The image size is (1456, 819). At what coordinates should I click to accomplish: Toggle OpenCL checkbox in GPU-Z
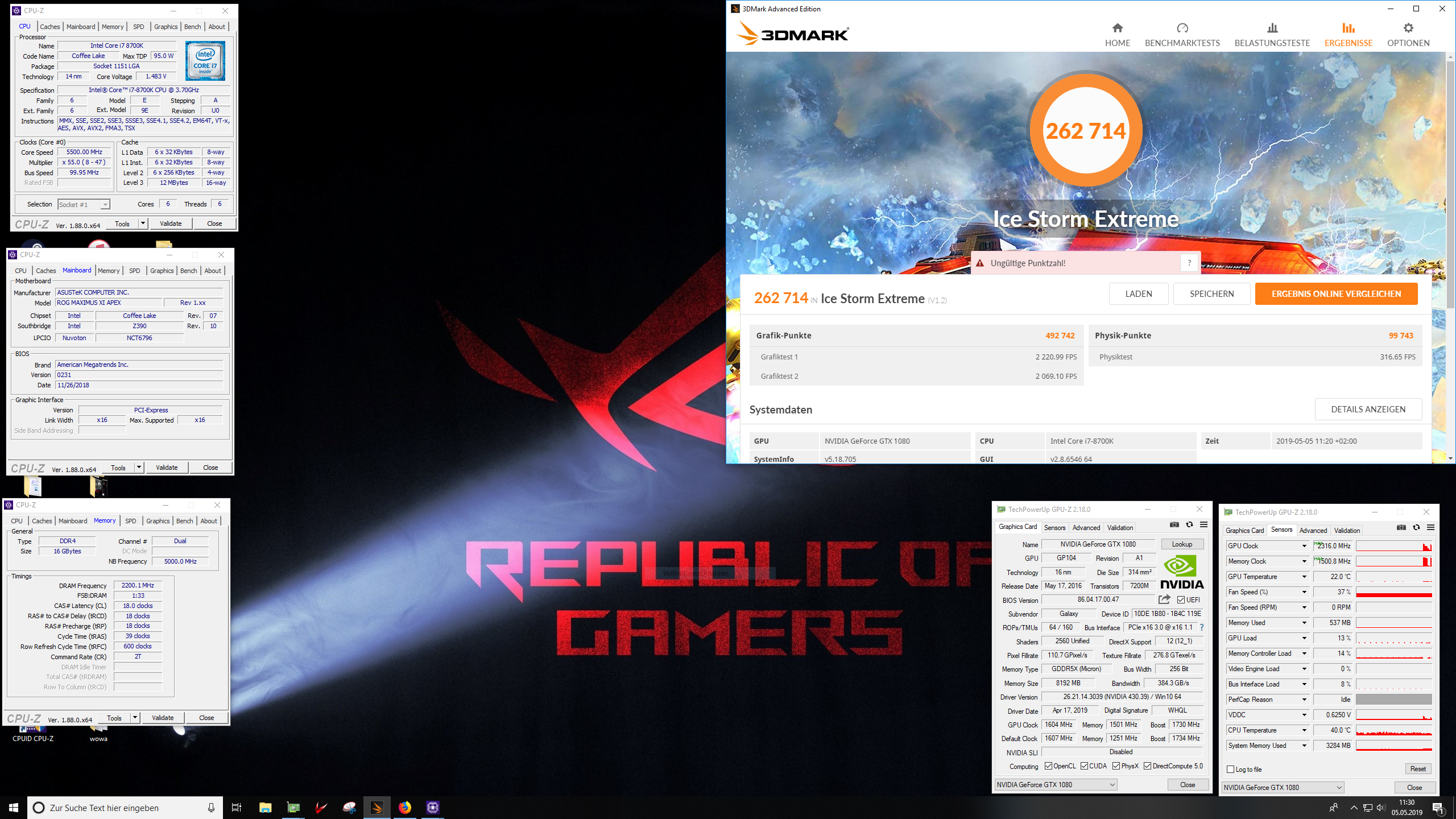coord(1048,766)
